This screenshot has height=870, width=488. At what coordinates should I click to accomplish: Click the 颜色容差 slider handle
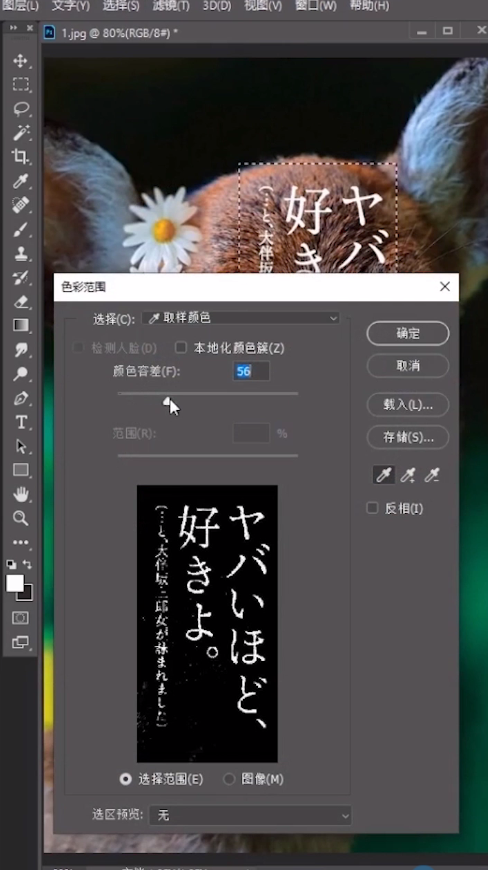coord(167,400)
